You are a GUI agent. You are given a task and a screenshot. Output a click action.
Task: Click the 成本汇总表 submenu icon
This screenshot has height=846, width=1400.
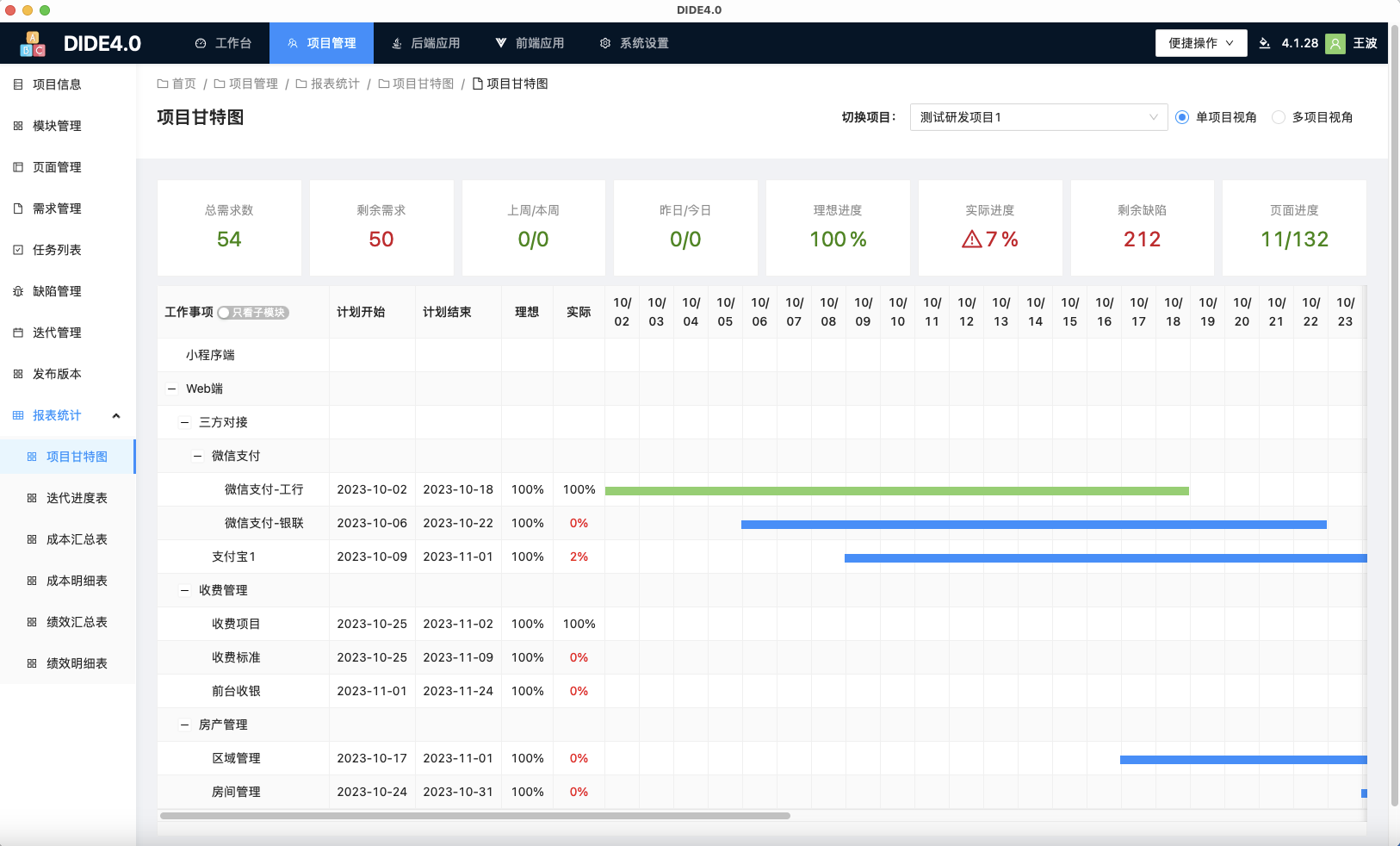tap(32, 539)
